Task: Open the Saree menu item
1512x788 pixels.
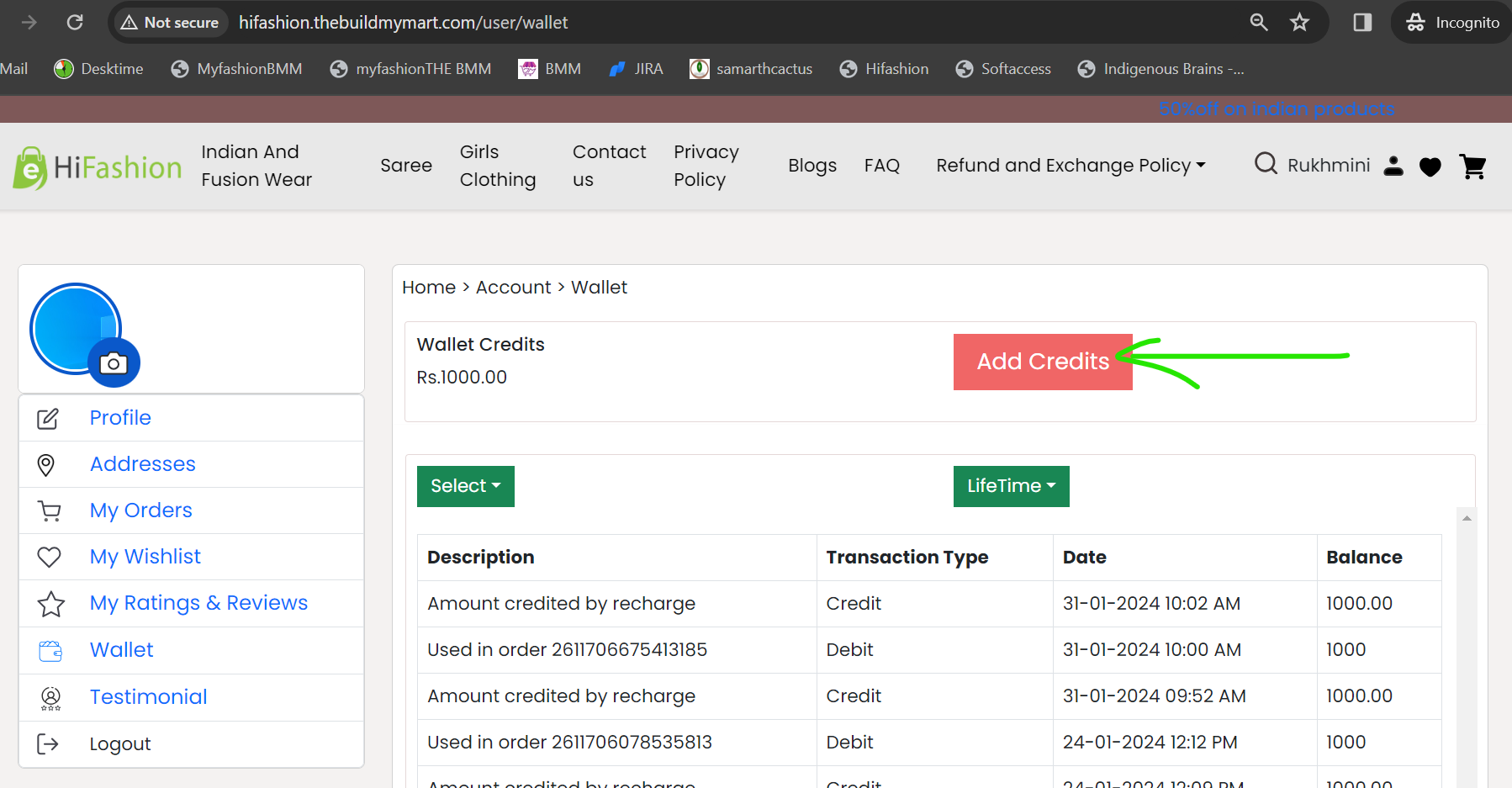Action: tap(406, 166)
